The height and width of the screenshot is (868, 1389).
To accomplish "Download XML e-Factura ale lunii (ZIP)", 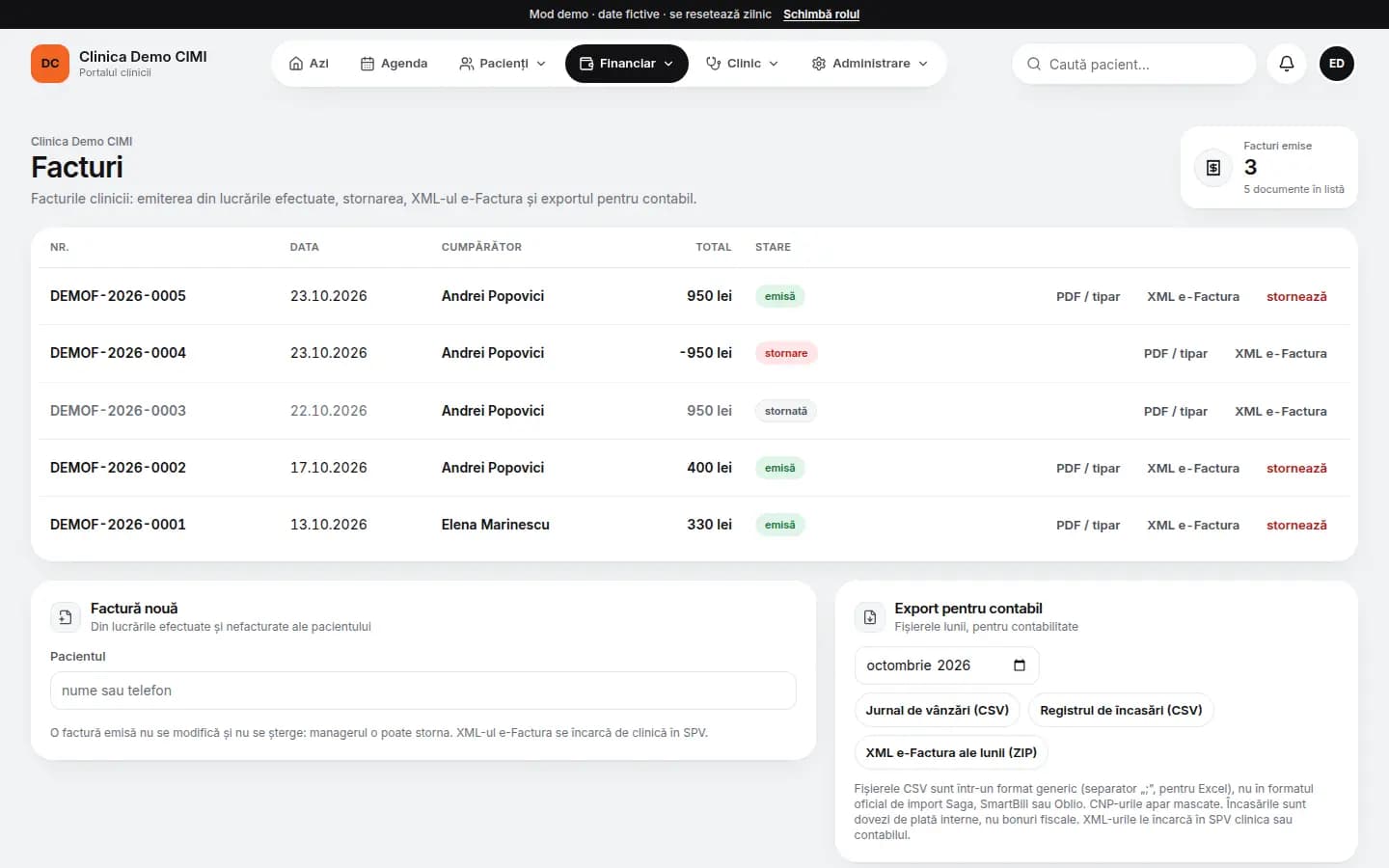I will [951, 752].
